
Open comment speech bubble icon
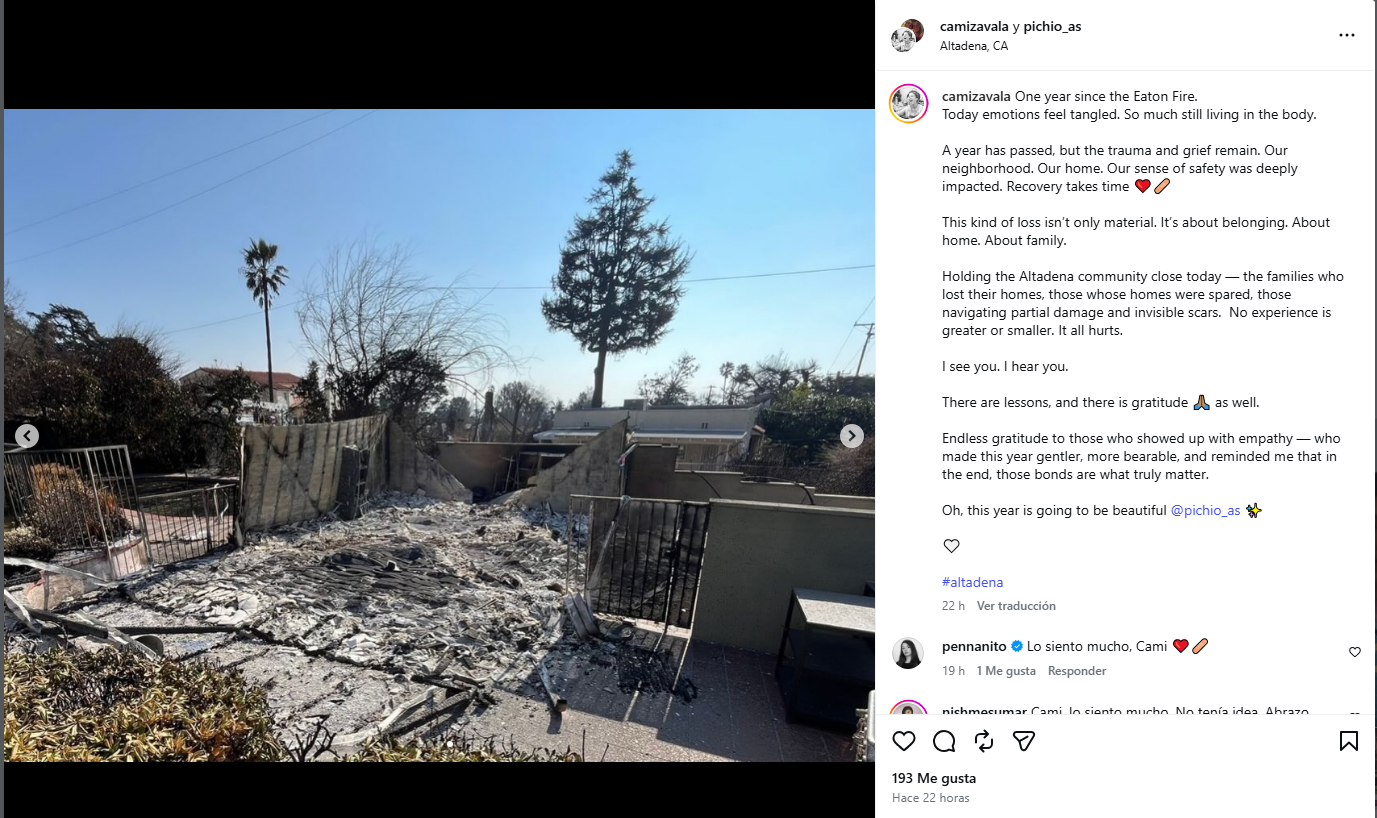(x=944, y=741)
